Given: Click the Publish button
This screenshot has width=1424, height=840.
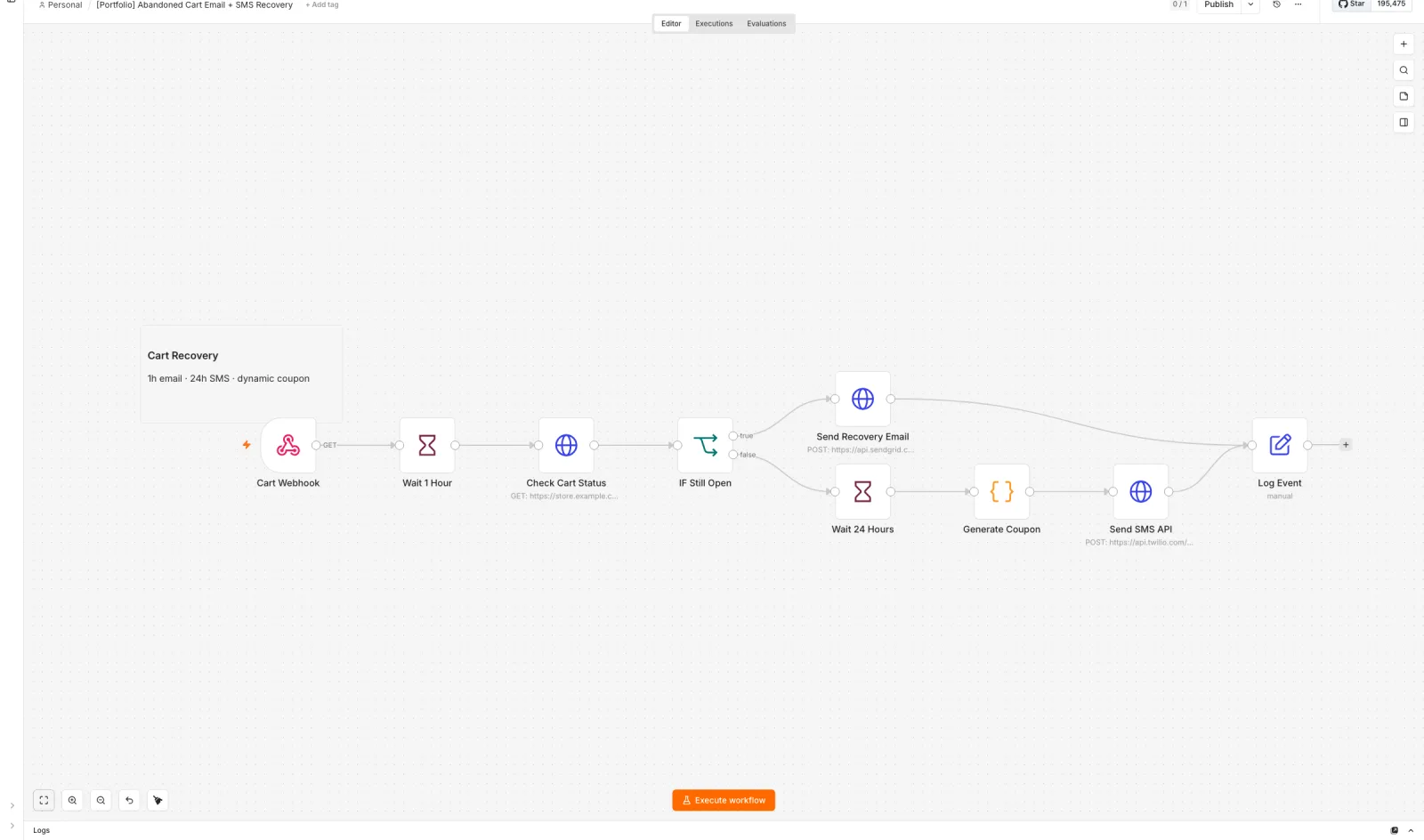Looking at the screenshot, I should point(1218,4).
